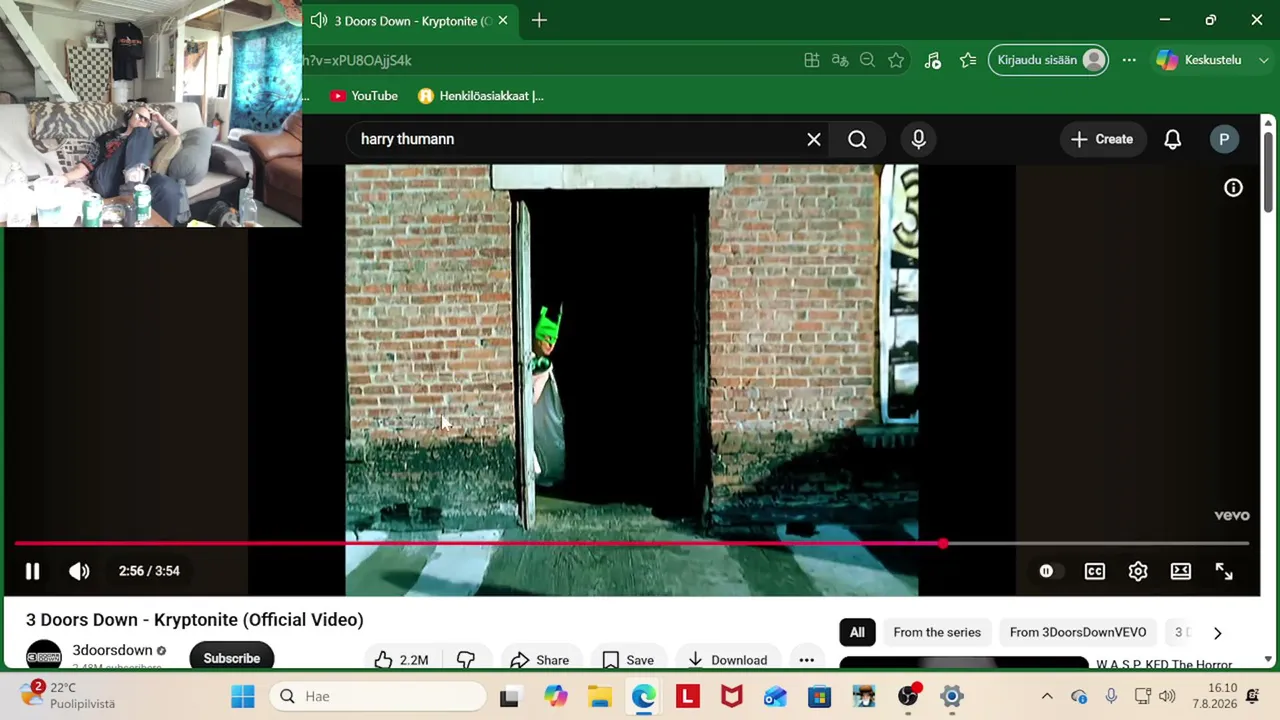Screen dimensions: 1280x720
Task: Open File Explorer from the taskbar
Action: click(599, 696)
